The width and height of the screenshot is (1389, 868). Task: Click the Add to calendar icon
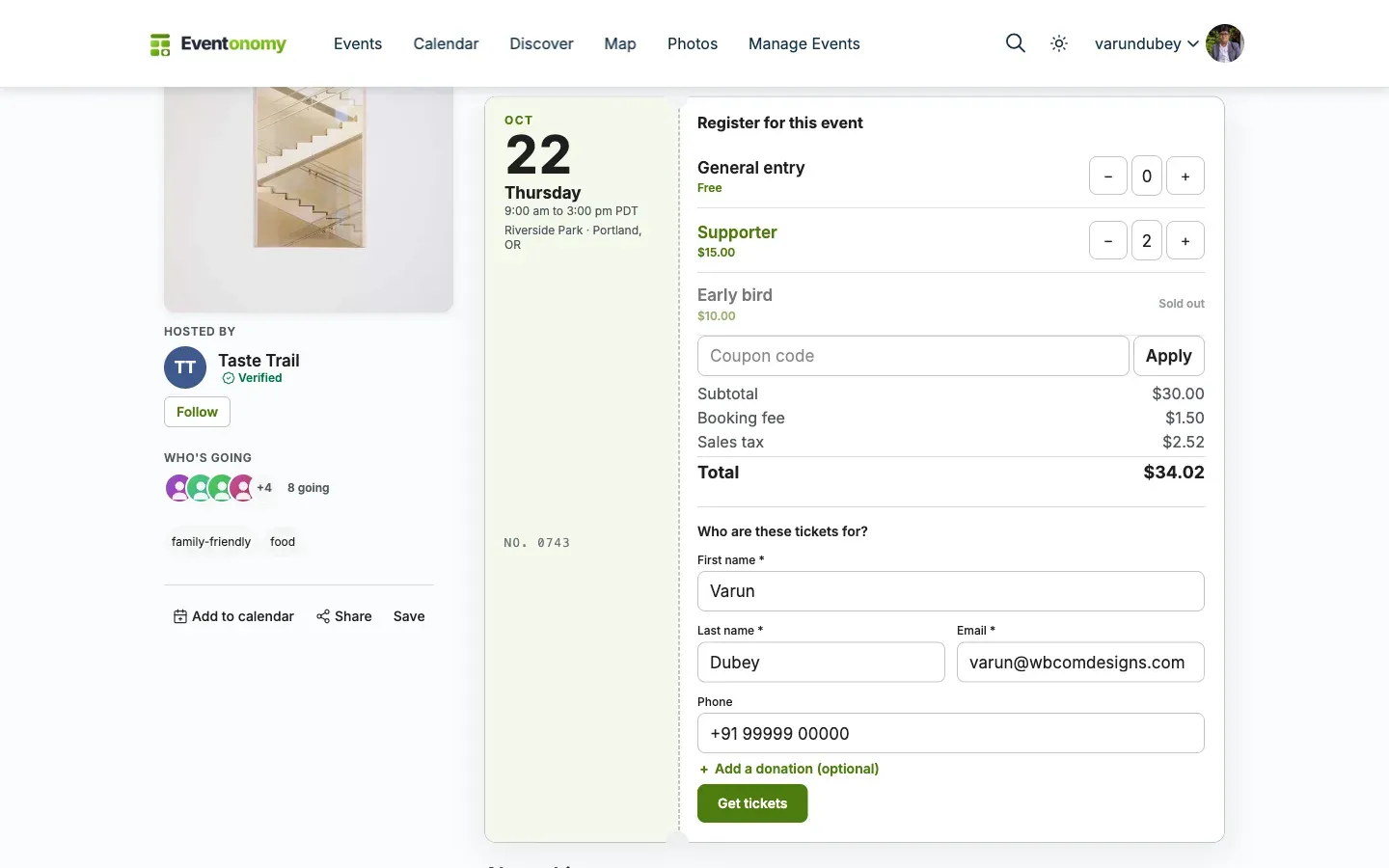click(180, 616)
